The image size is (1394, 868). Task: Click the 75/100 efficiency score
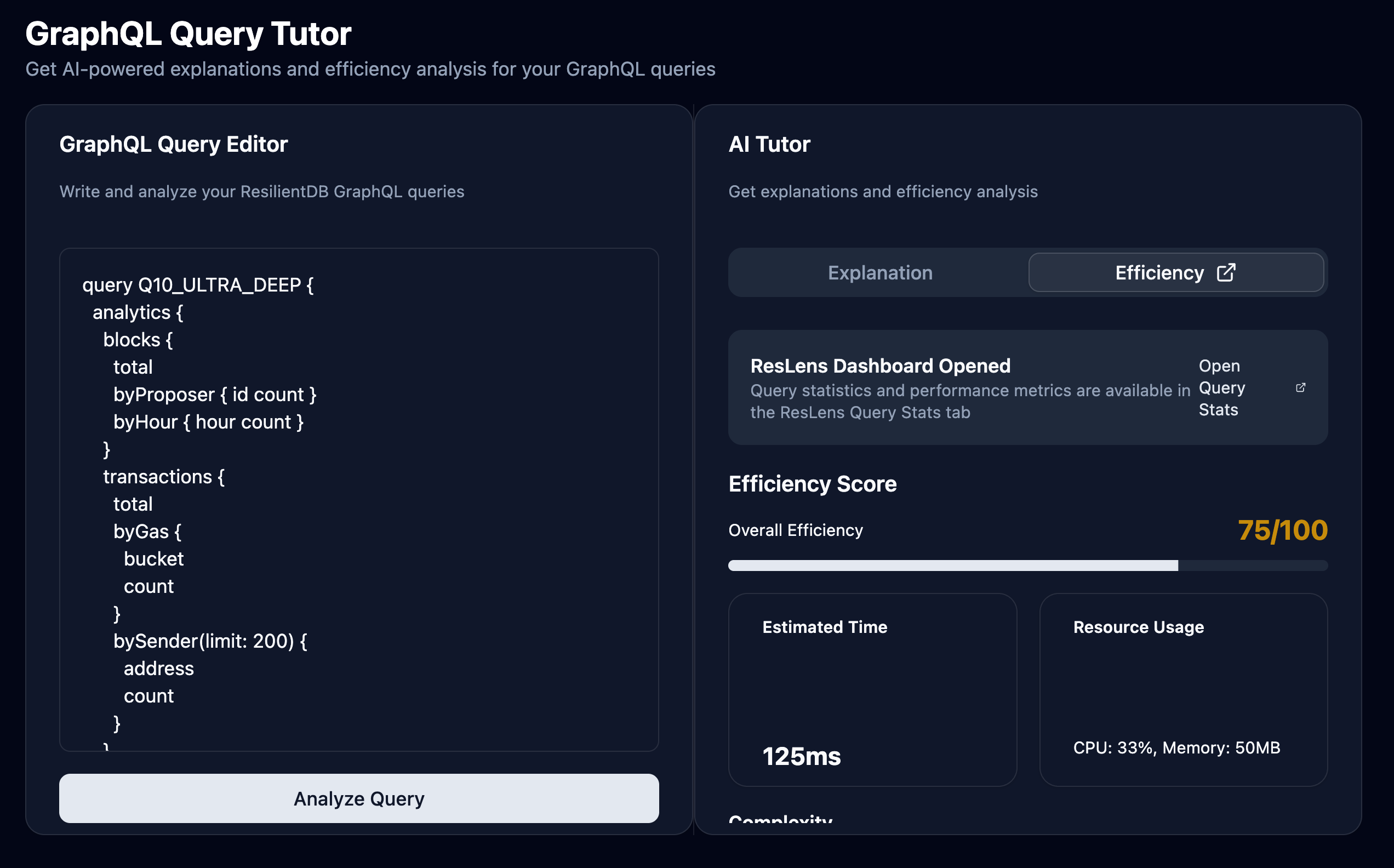1282,530
